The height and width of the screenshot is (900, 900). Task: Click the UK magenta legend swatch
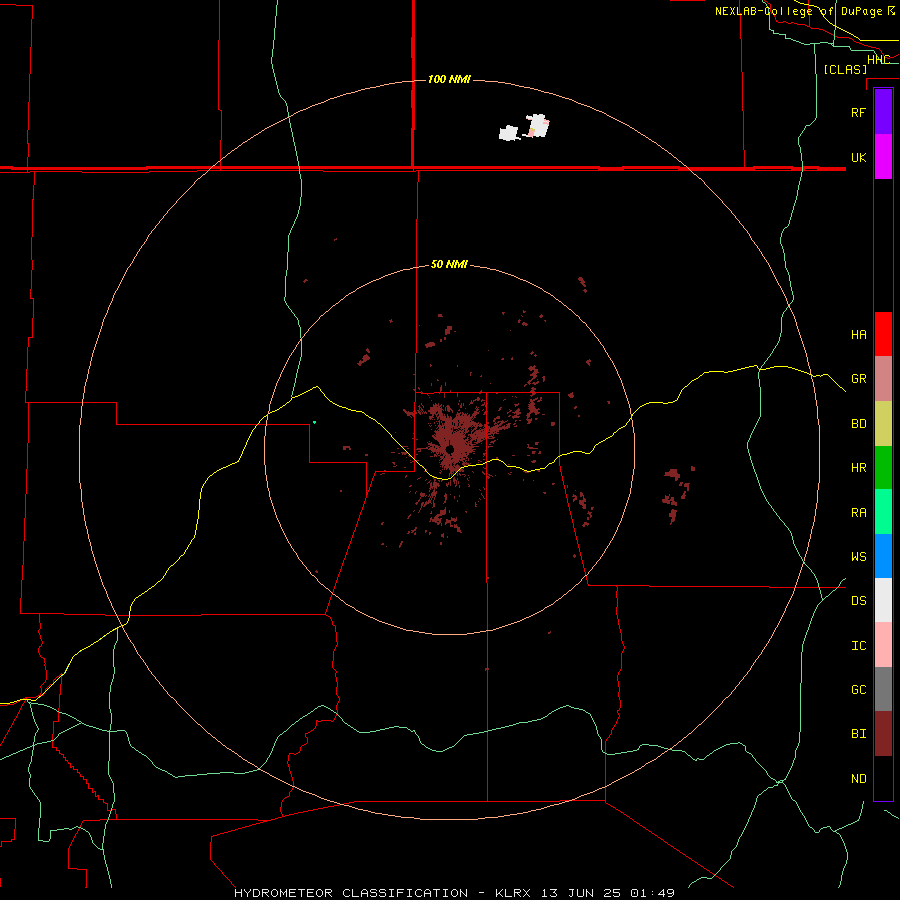(883, 157)
